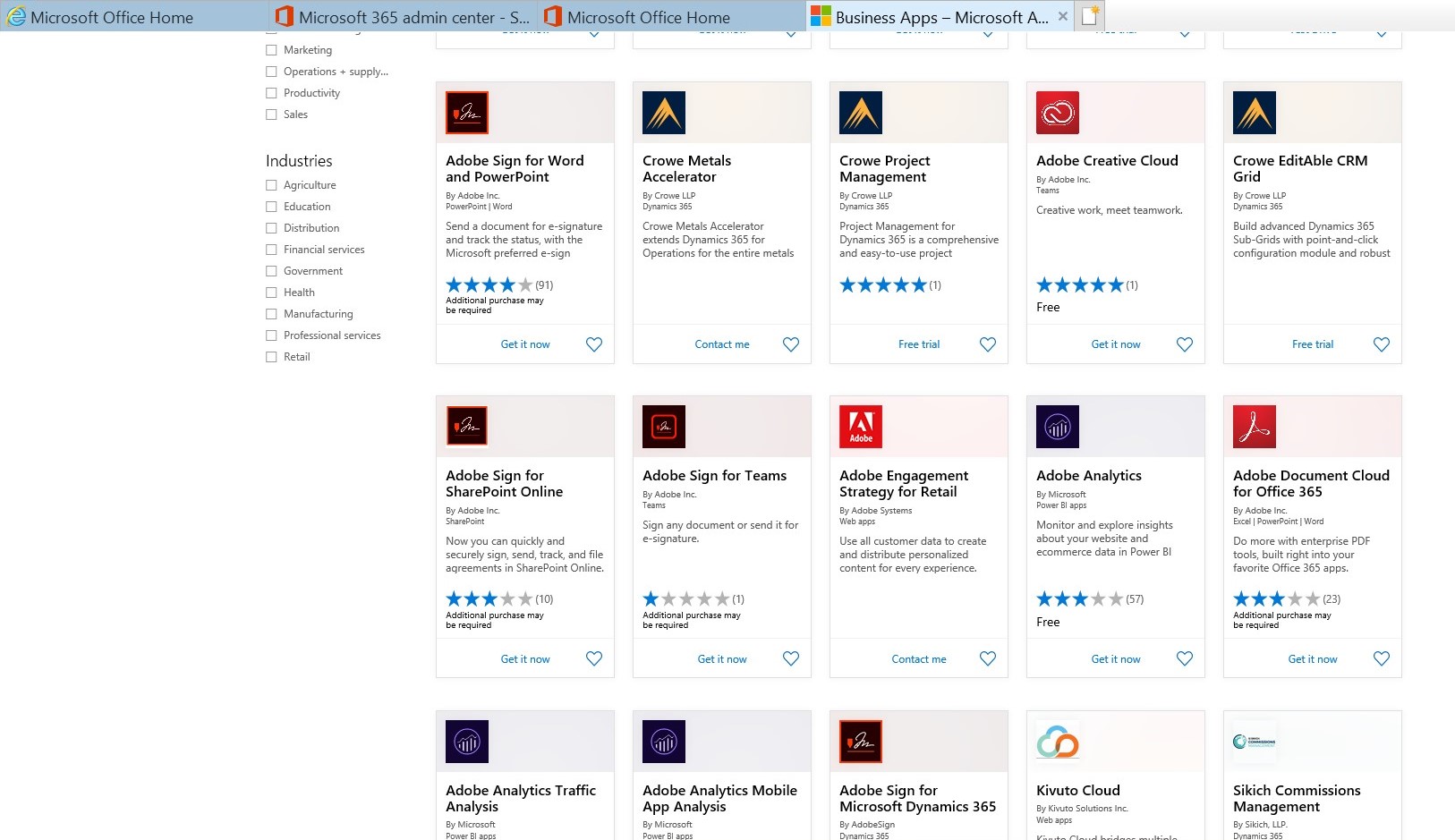Viewport: 1455px width, 840px height.
Task: Open a new browser tab
Action: pyautogui.click(x=1091, y=16)
